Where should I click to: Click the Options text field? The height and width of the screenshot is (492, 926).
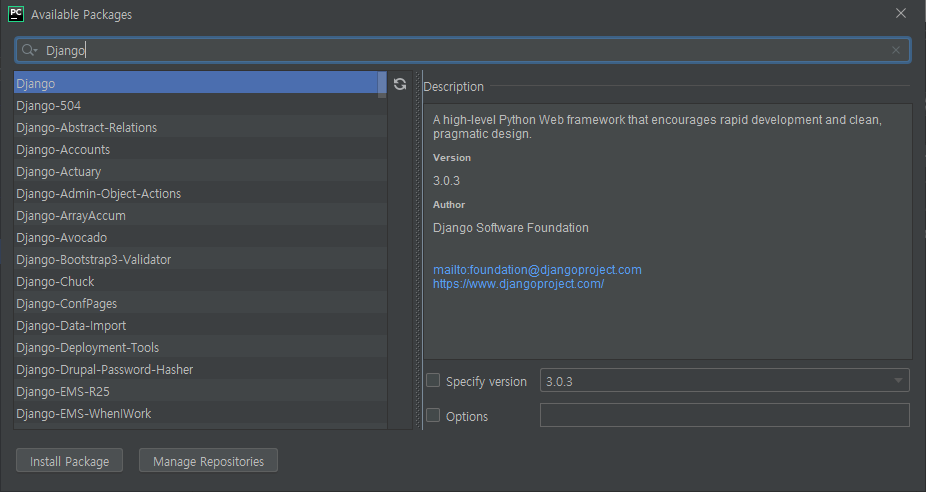(725, 415)
